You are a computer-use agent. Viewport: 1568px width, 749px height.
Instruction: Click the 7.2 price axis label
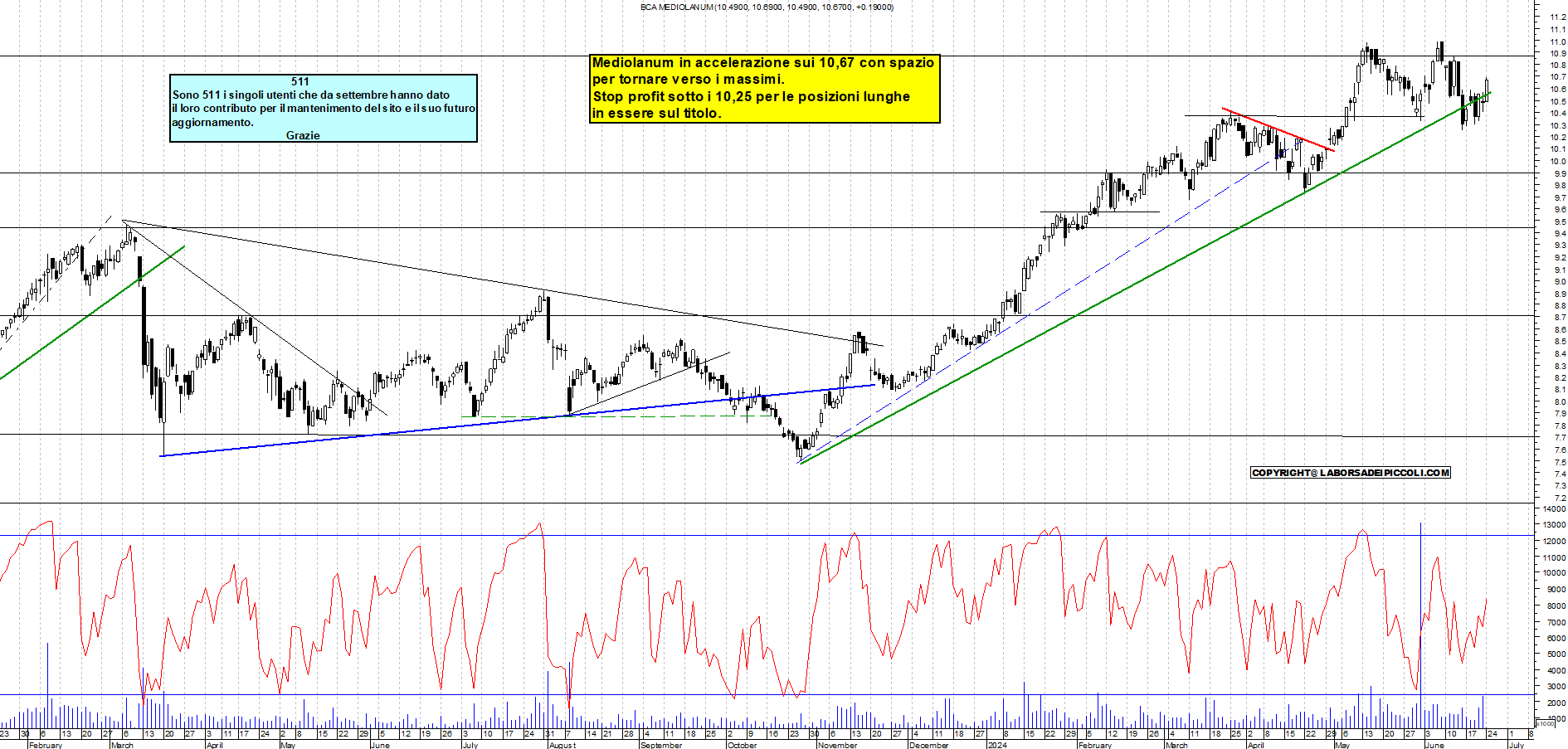point(1560,499)
